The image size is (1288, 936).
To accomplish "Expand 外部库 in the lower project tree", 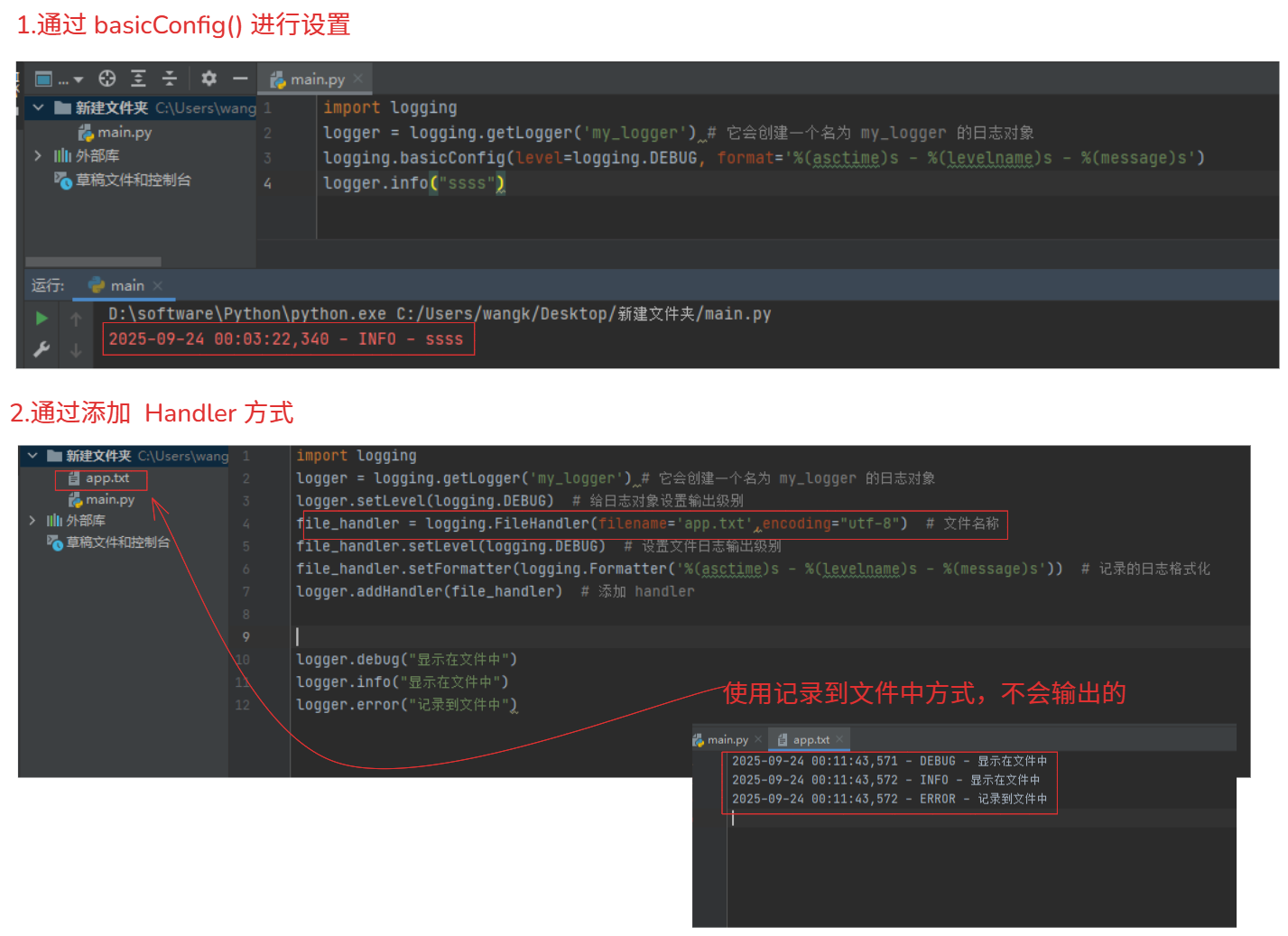I will [x=32, y=520].
